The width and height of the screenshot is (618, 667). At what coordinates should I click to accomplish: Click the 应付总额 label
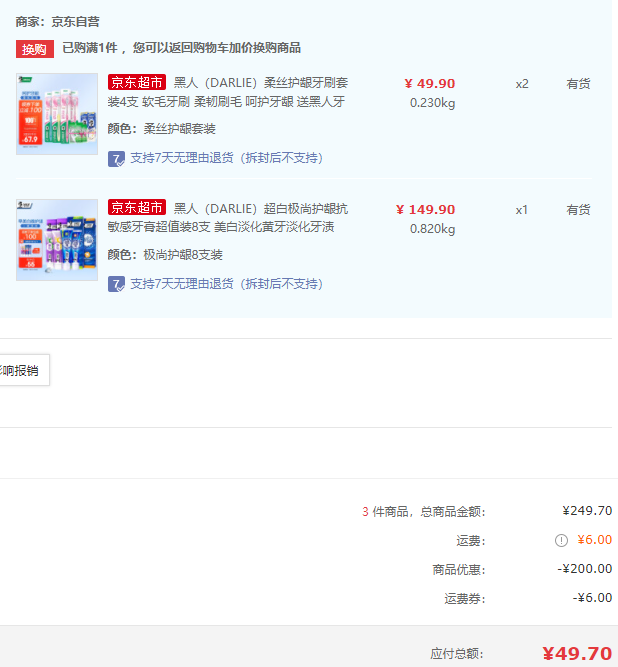pos(457,653)
